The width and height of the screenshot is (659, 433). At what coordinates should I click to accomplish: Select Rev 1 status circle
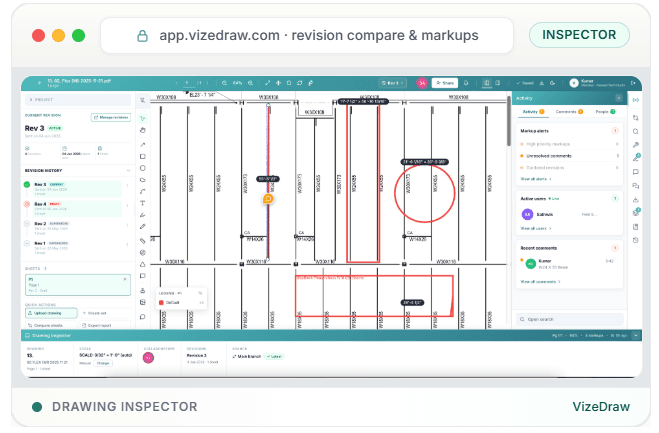[x=27, y=243]
